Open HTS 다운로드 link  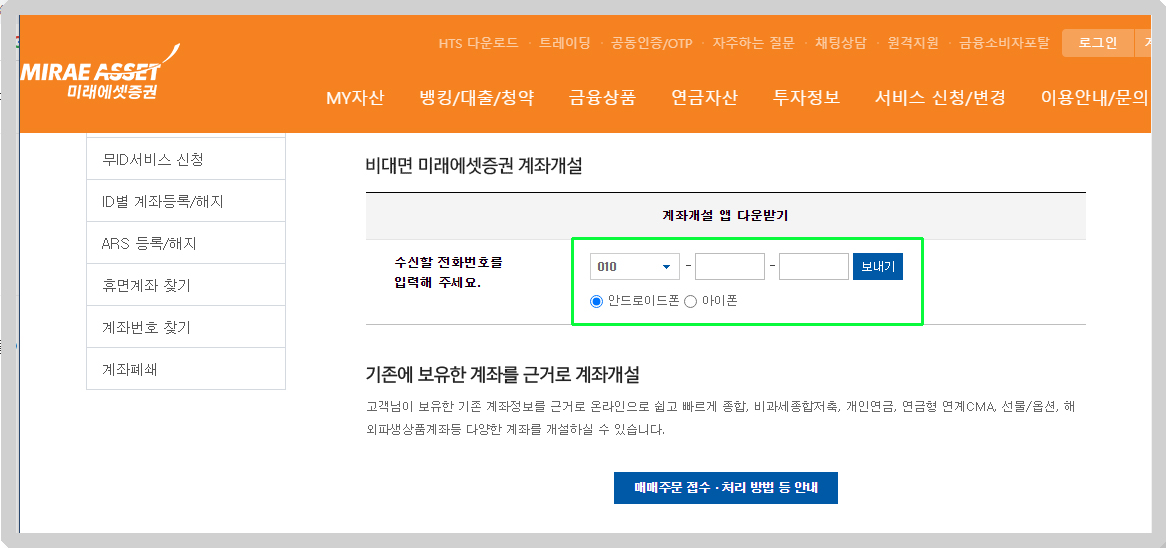[x=478, y=42]
